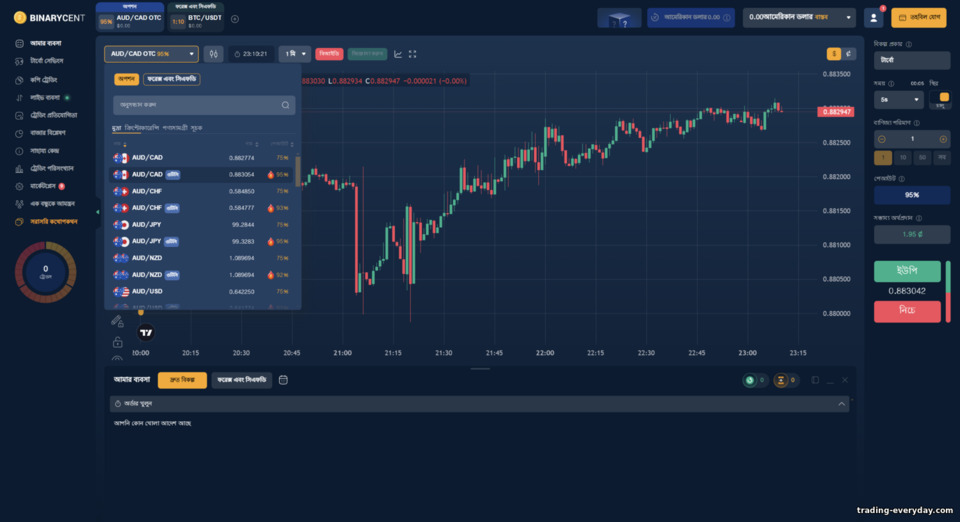Toggle the fixed time switch in trade panel
Viewport: 960px width, 522px height.
(940, 97)
